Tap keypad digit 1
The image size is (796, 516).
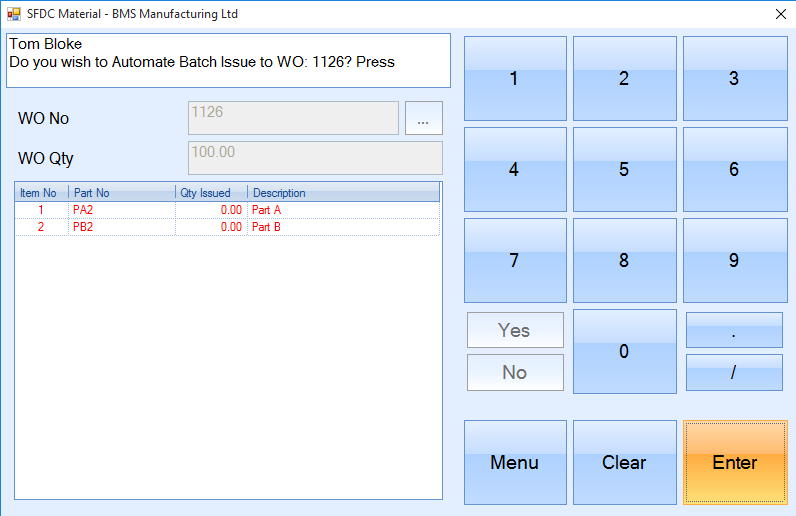coord(515,78)
